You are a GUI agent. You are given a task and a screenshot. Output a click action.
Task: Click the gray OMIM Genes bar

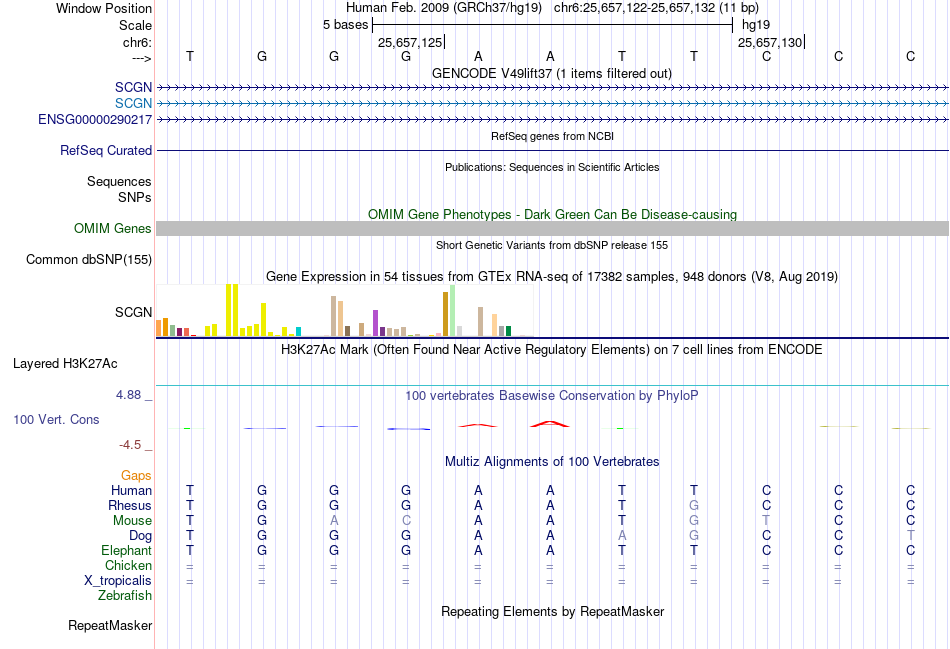pos(553,228)
